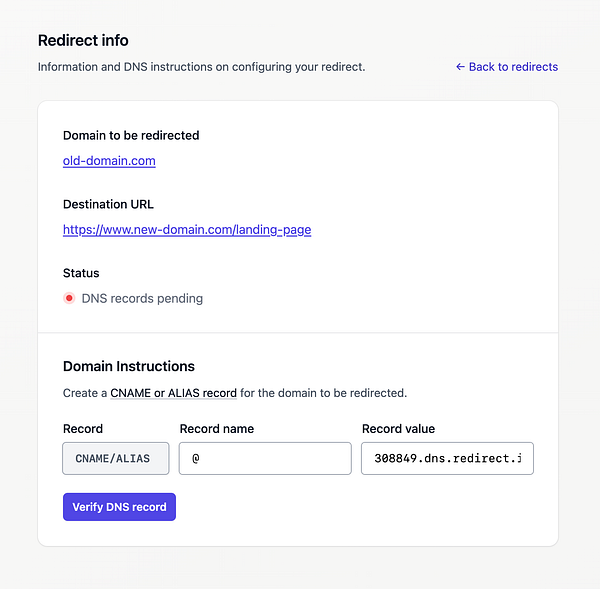Image resolution: width=600 pixels, height=589 pixels.
Task: Click the "DNS records pending" status text
Action: (x=142, y=298)
